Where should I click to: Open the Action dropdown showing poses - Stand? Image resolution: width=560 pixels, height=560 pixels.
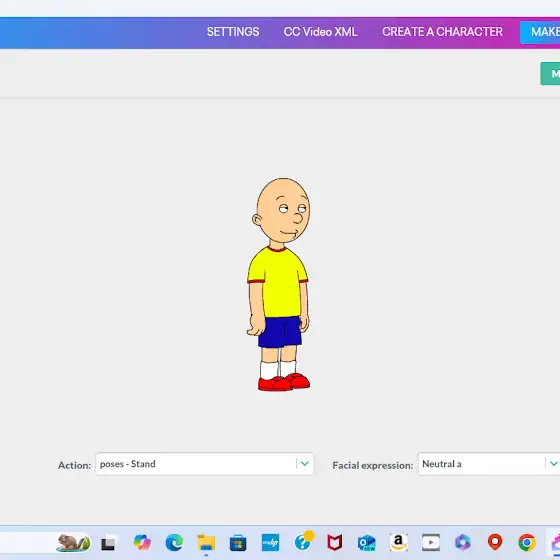[x=205, y=464]
